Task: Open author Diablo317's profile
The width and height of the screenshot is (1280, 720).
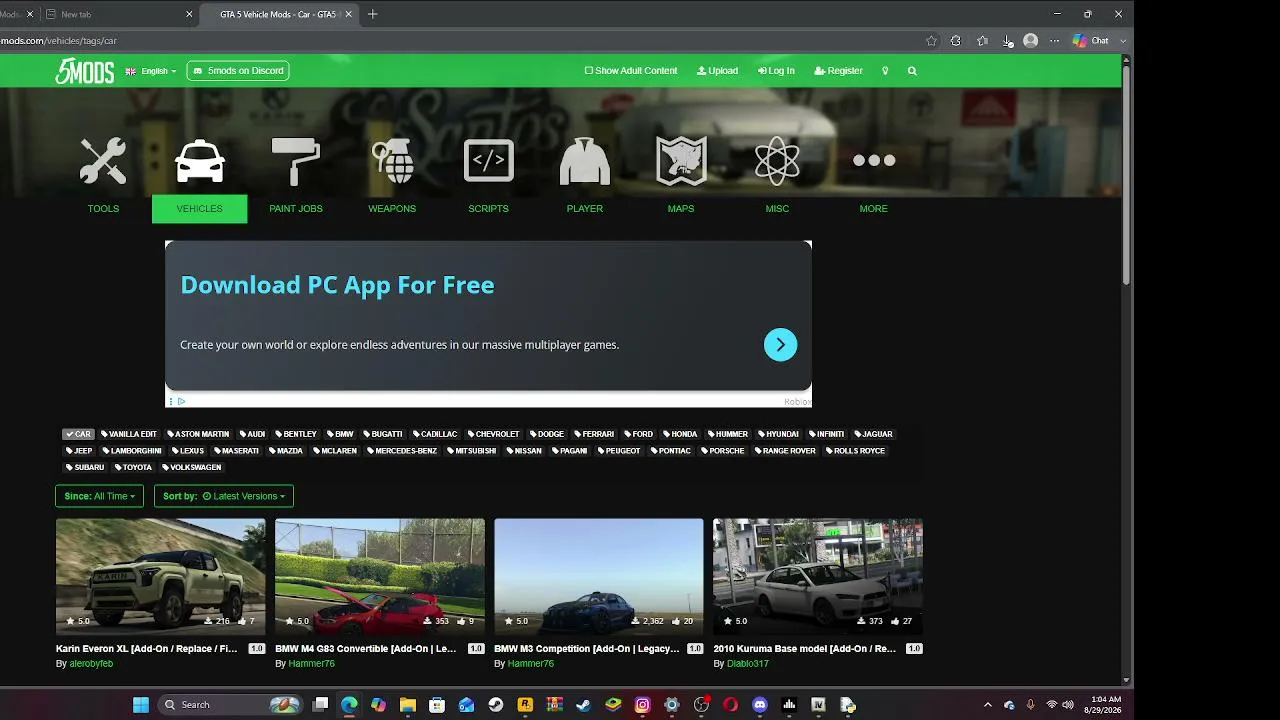Action: pos(748,664)
